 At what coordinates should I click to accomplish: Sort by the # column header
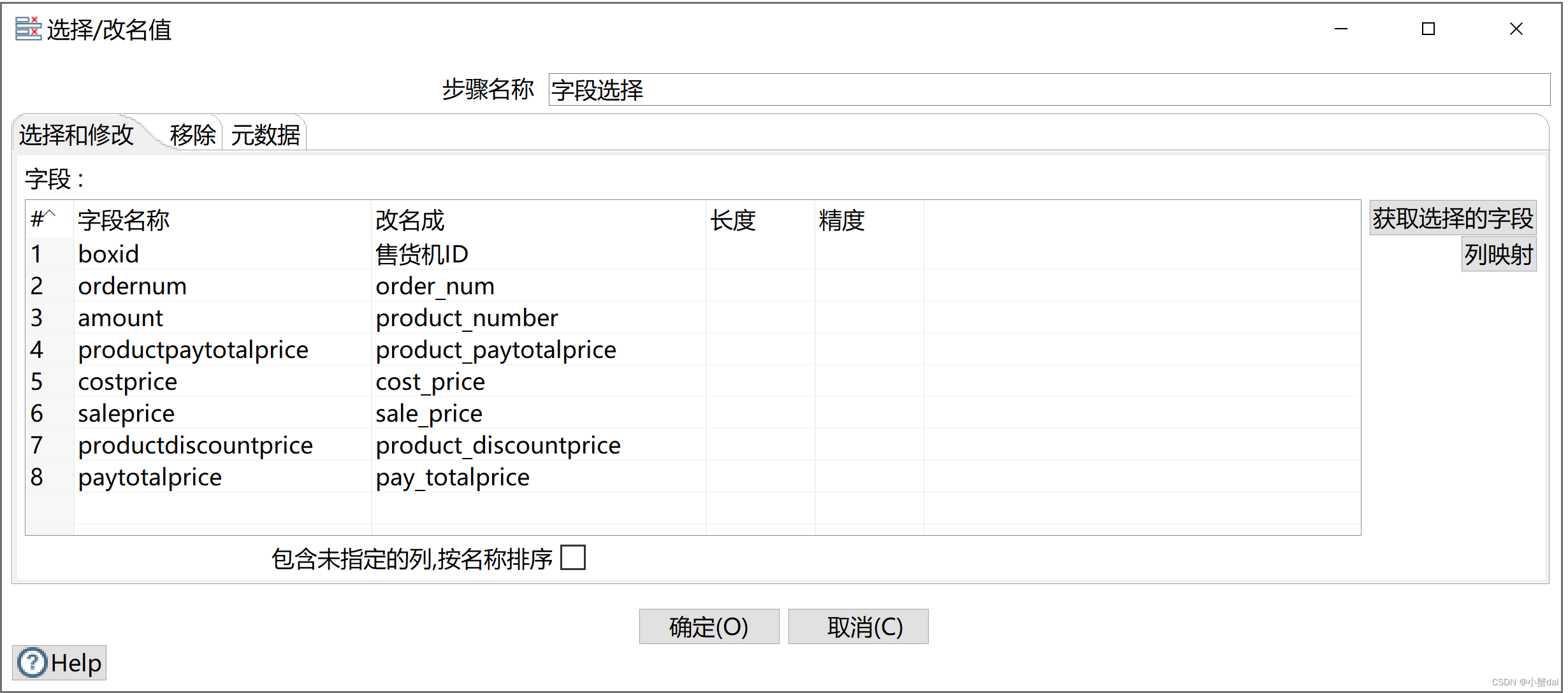pyautogui.click(x=43, y=220)
